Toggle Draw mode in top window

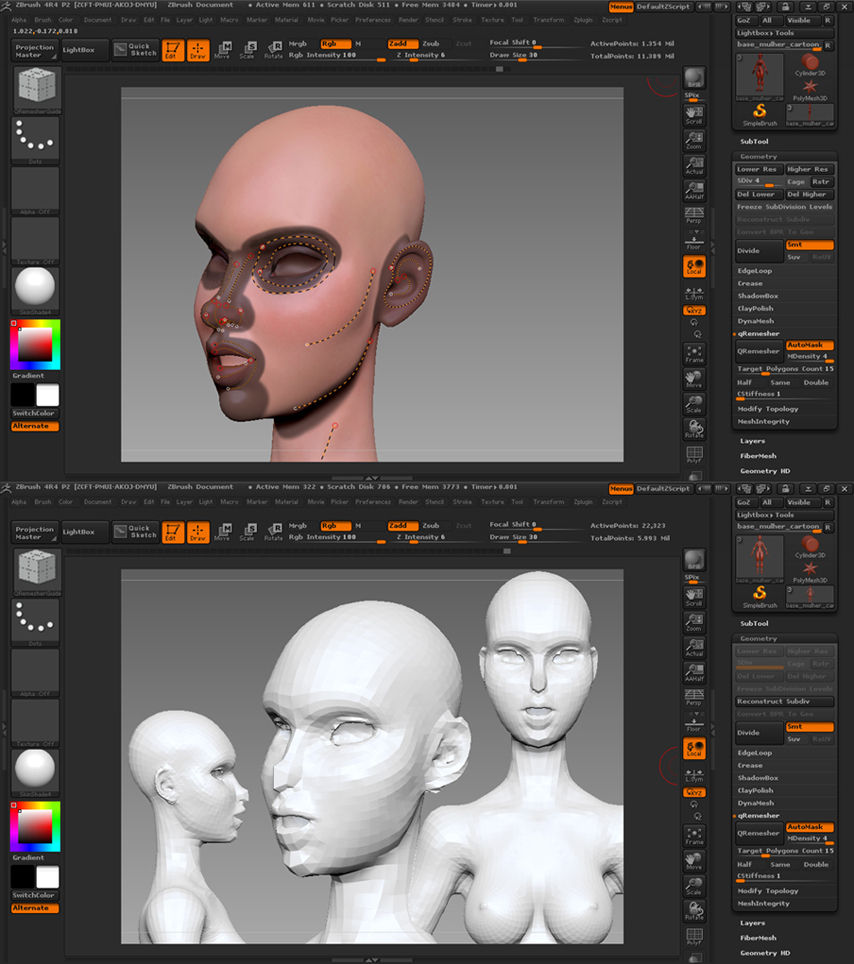[x=198, y=50]
